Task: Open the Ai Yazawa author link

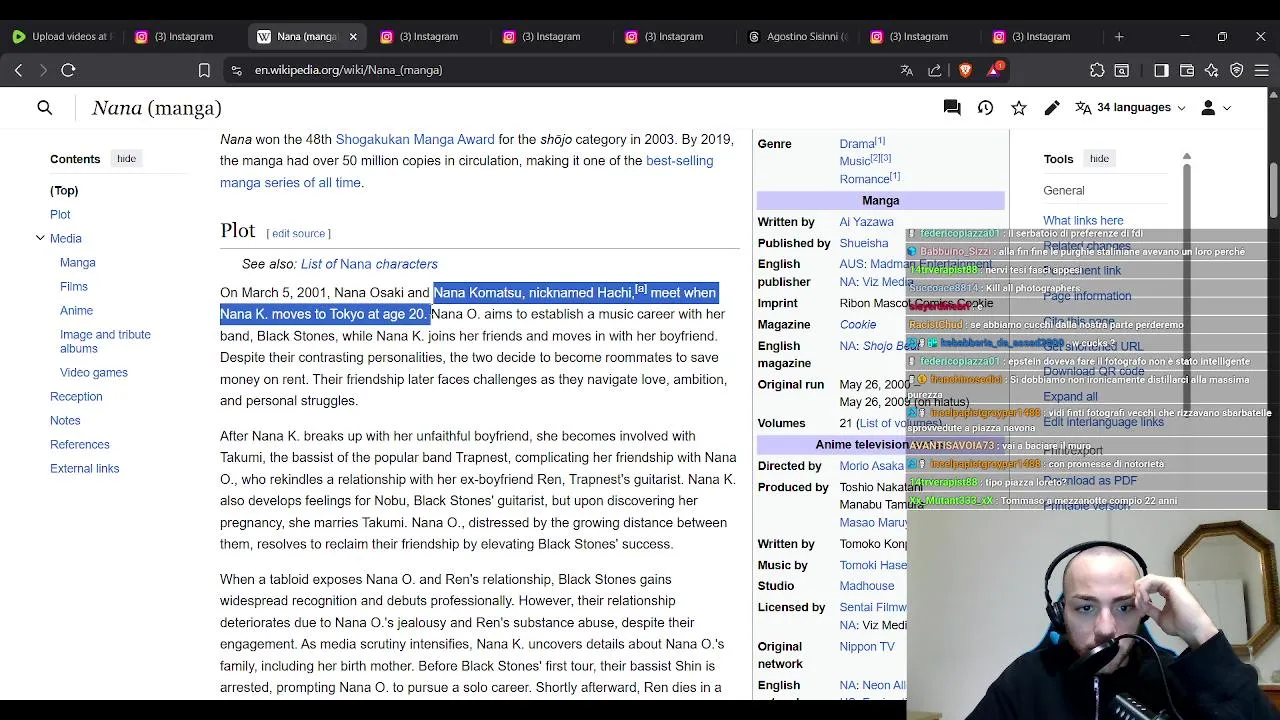Action: [866, 222]
